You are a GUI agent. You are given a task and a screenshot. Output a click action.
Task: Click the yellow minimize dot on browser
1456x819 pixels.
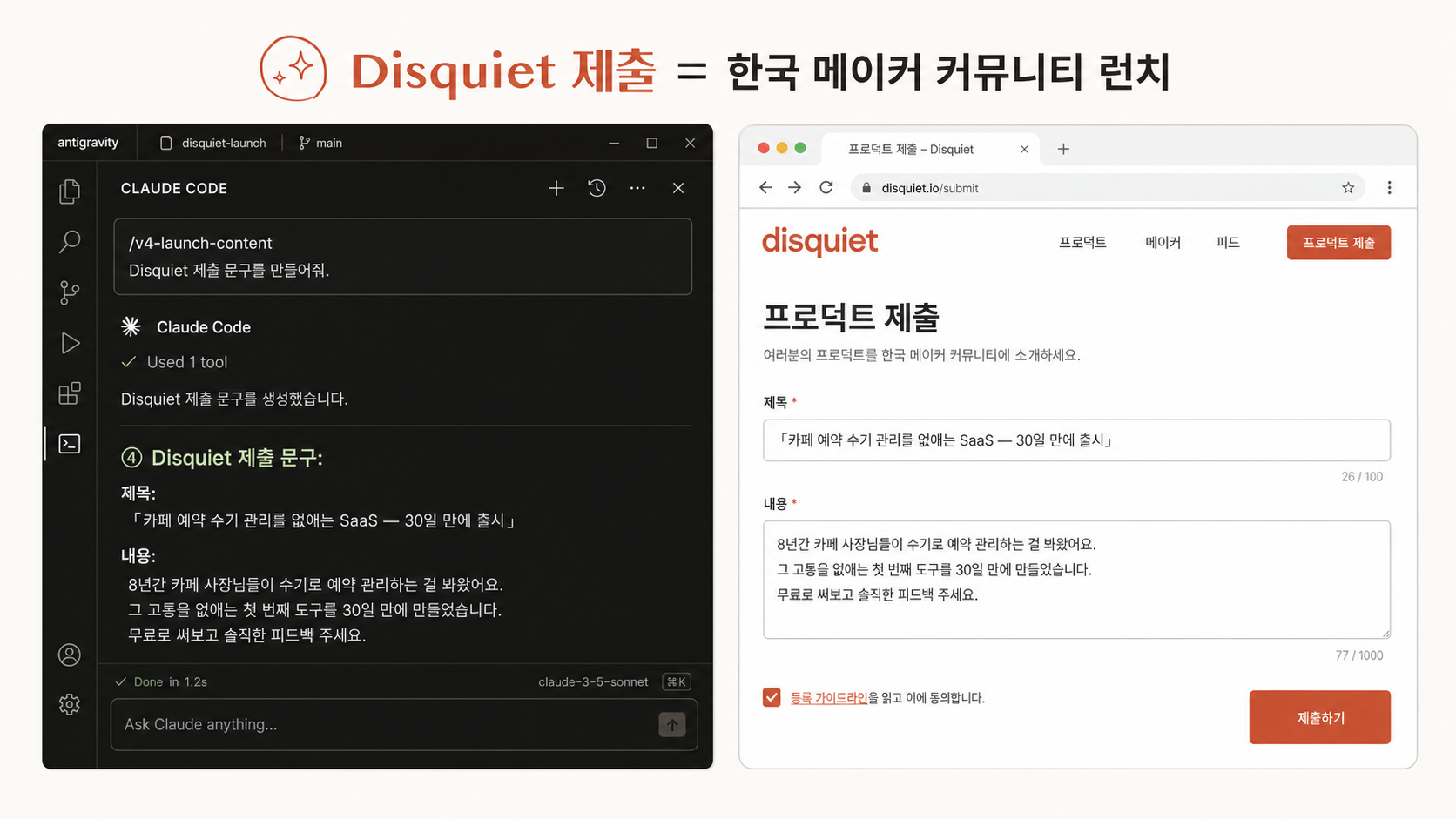point(782,148)
